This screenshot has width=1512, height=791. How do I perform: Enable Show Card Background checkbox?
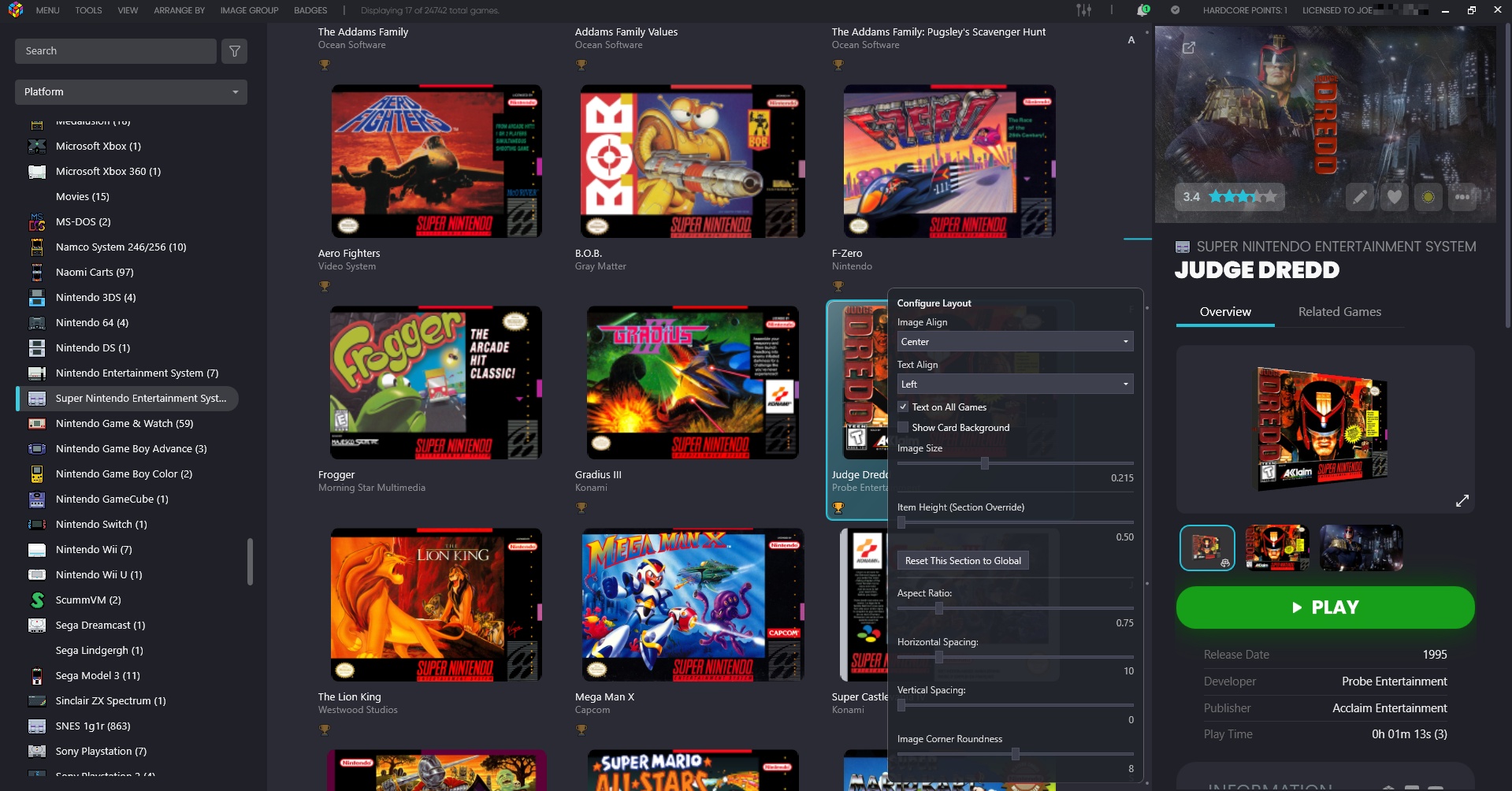[903, 428]
